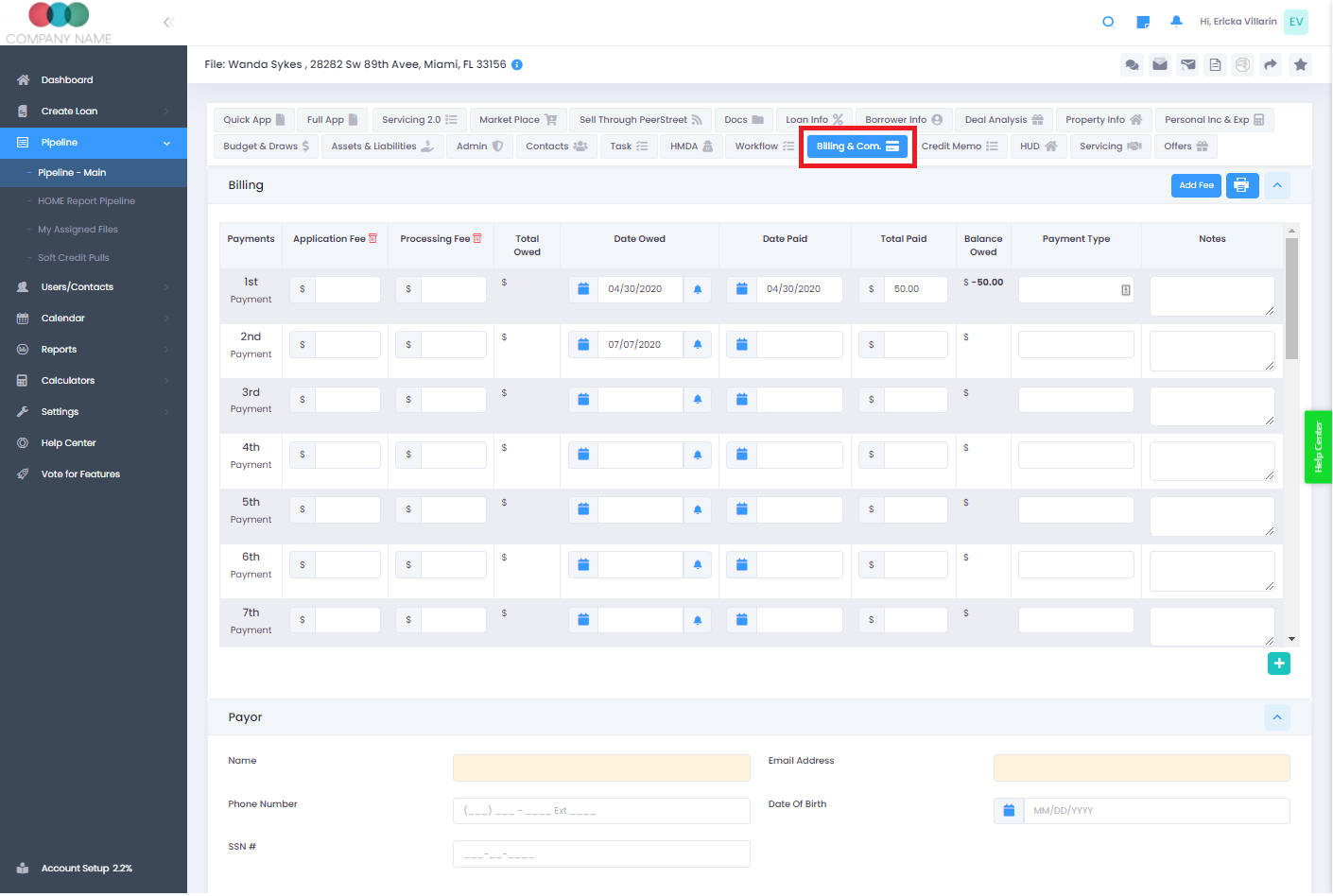This screenshot has height=896, width=1333.
Task: Expand the Users/Contacts sidebar section
Action: [76, 286]
